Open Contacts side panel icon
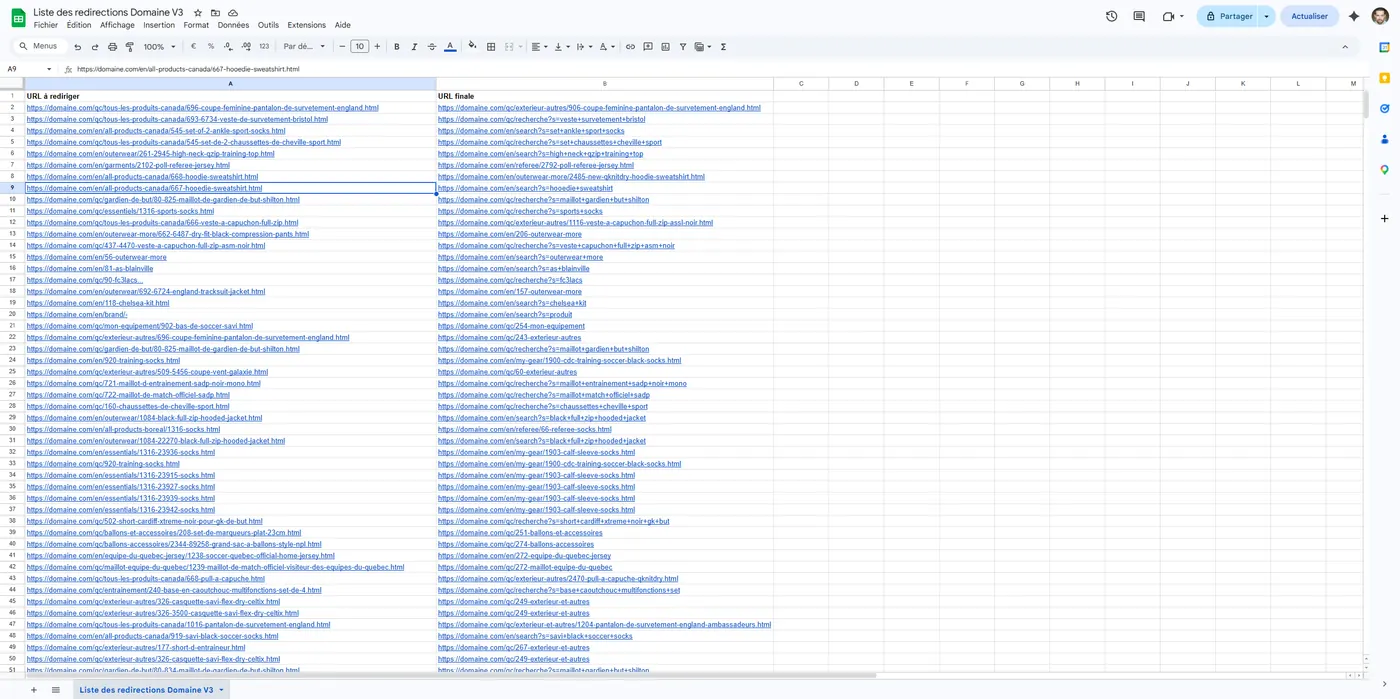This screenshot has height=699, width=1400. point(1384,139)
